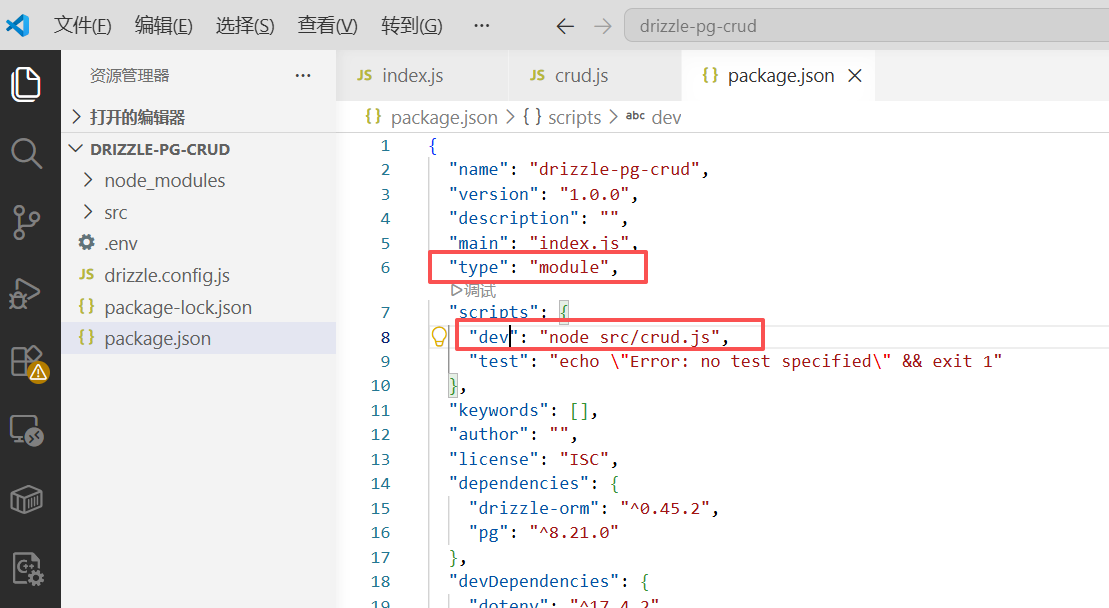Open the Explorer view in activity bar

click(x=26, y=84)
